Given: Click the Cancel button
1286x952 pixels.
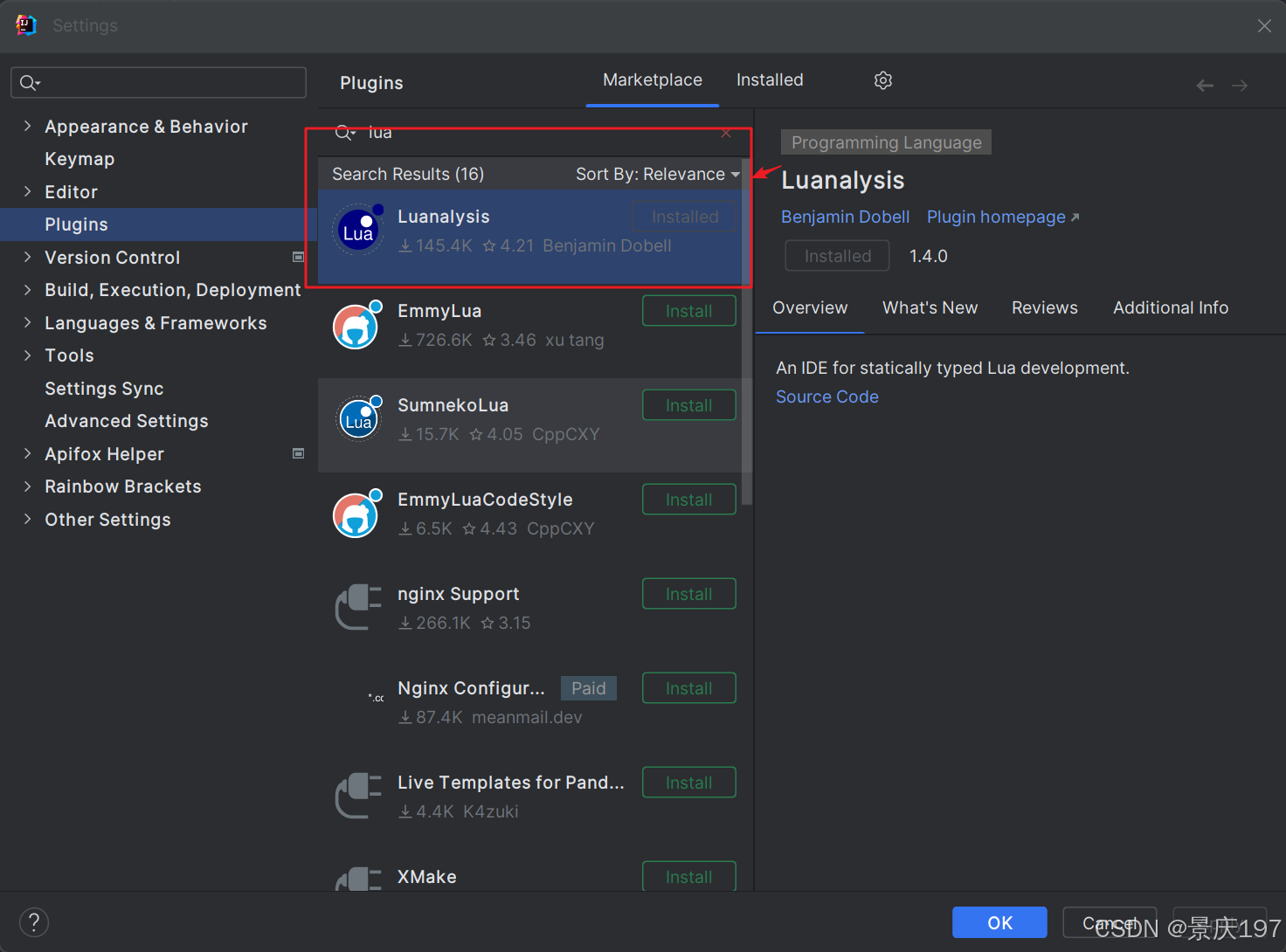Looking at the screenshot, I should (x=1110, y=922).
